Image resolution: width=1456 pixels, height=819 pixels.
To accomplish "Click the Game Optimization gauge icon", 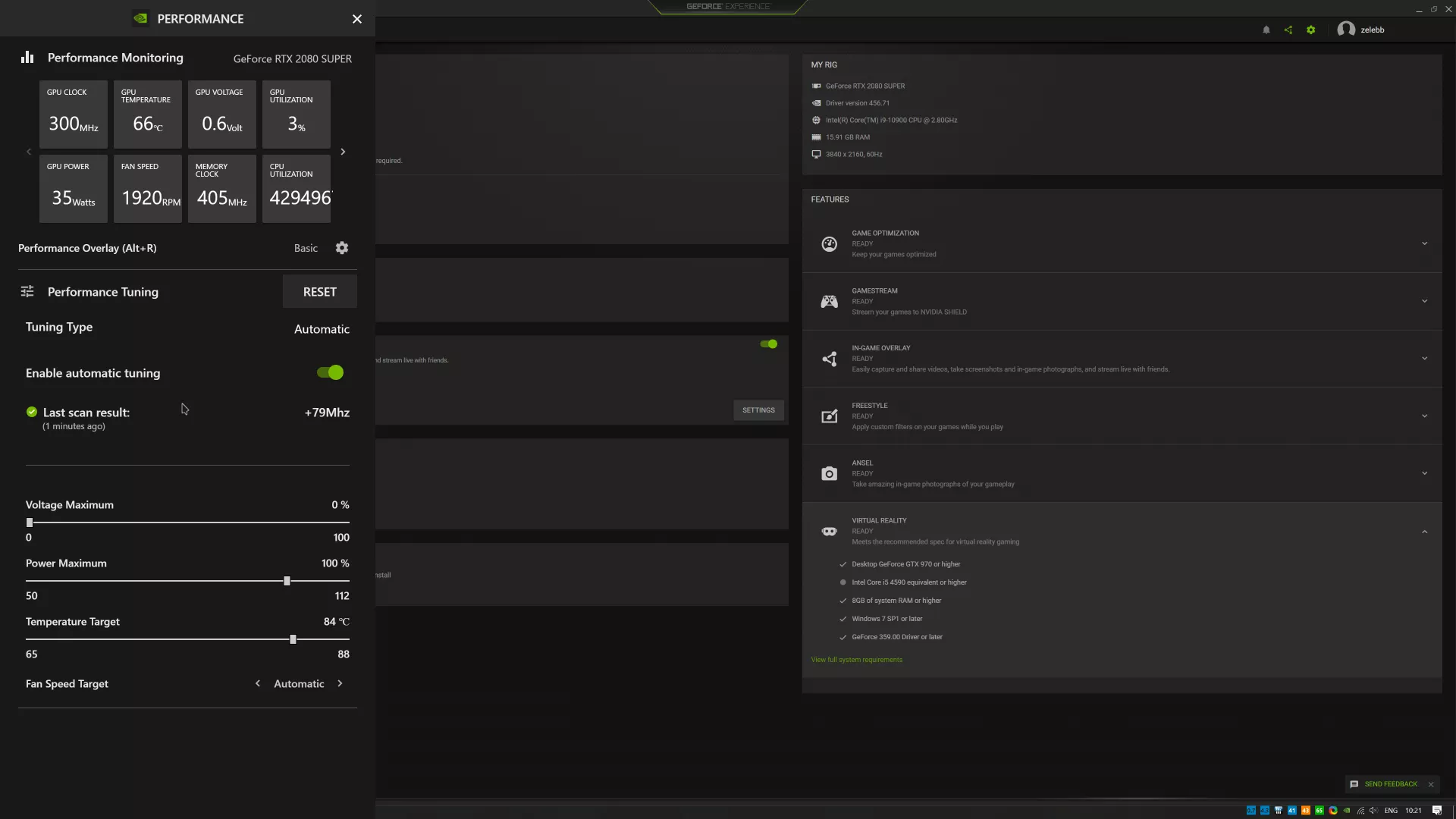I will [x=830, y=243].
